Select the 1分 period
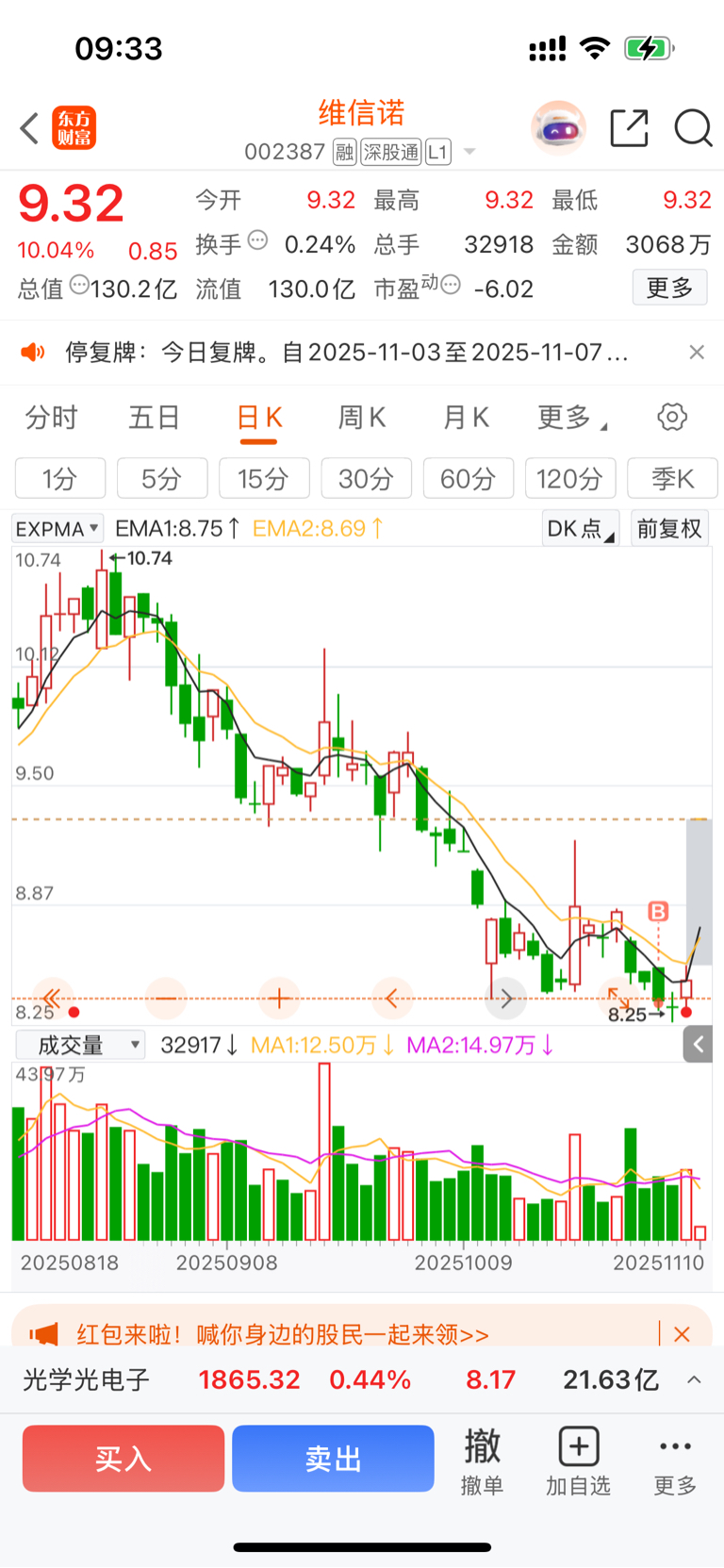The image size is (724, 1568). pyautogui.click(x=60, y=479)
